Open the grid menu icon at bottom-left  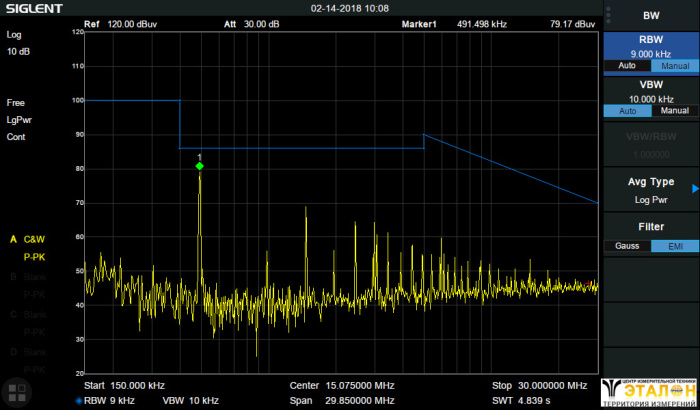(x=14, y=392)
